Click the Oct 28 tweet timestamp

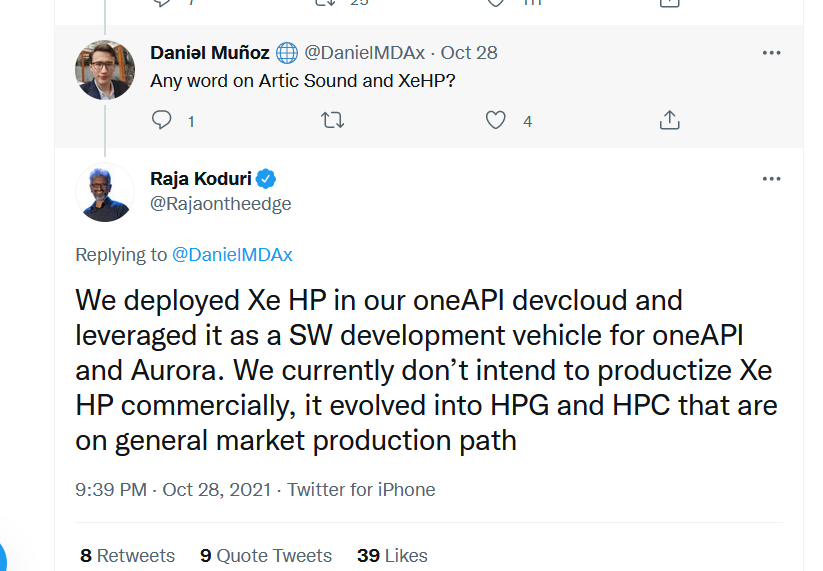pyautogui.click(x=469, y=53)
